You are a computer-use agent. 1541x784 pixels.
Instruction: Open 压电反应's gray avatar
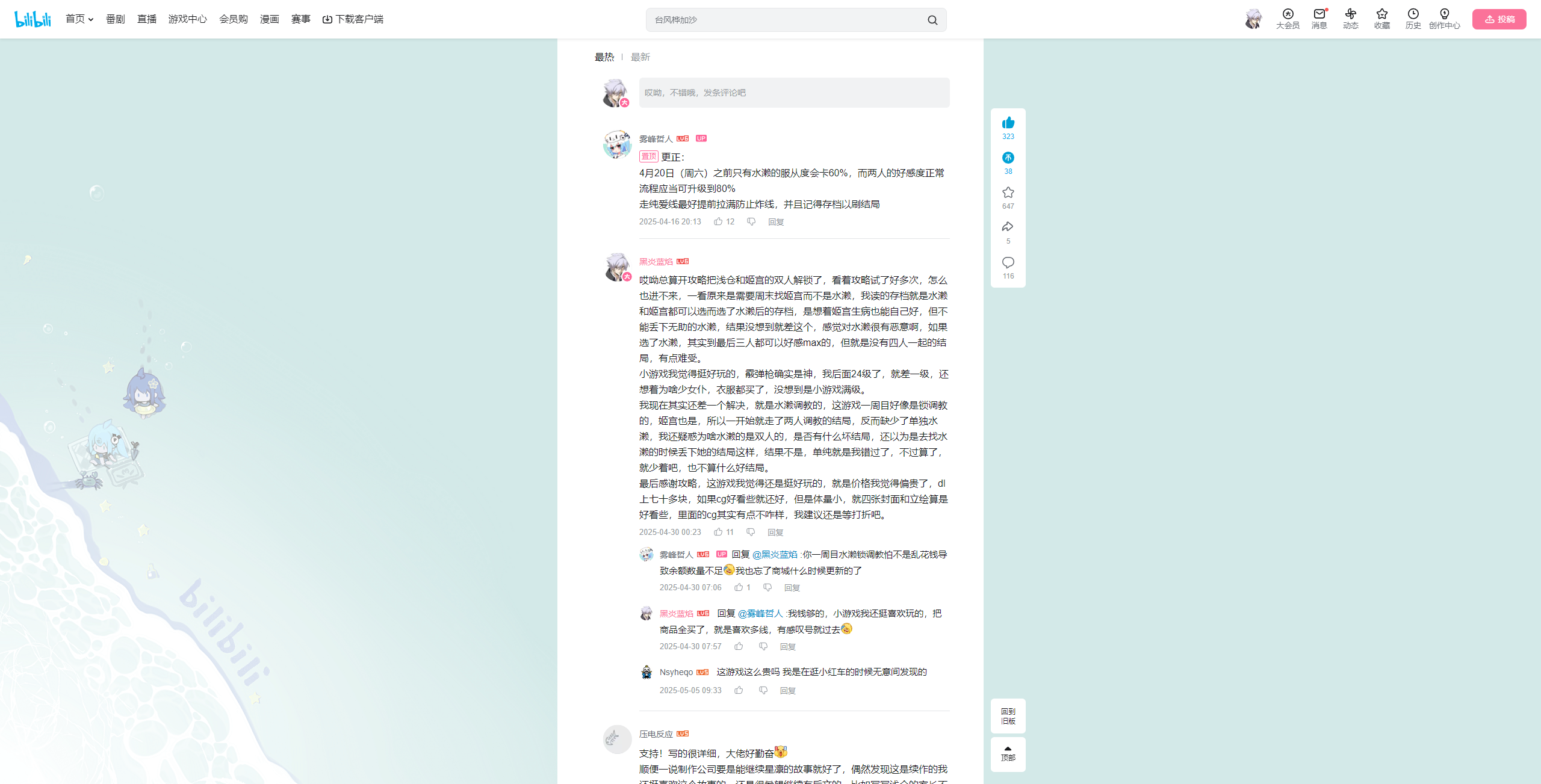617,739
